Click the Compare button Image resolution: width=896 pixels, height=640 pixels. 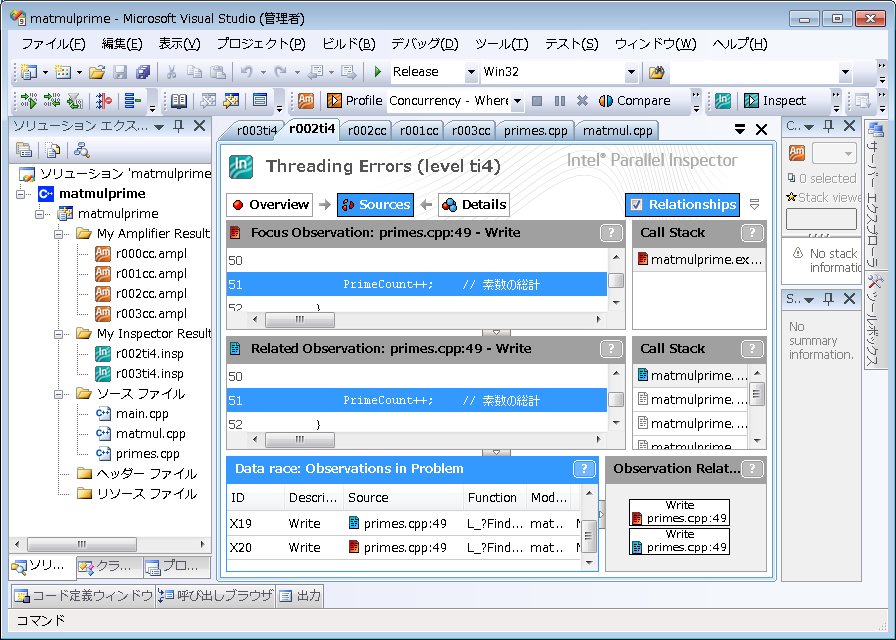[x=634, y=101]
